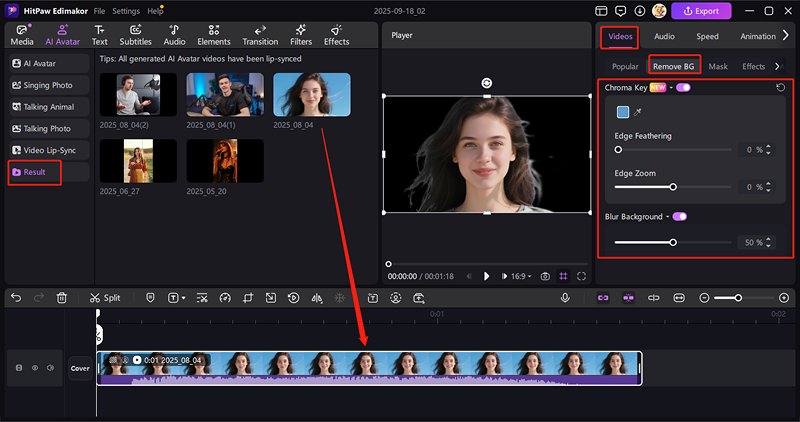Image resolution: width=800 pixels, height=422 pixels.
Task: Open the Settings menu
Action: pyautogui.click(x=126, y=11)
